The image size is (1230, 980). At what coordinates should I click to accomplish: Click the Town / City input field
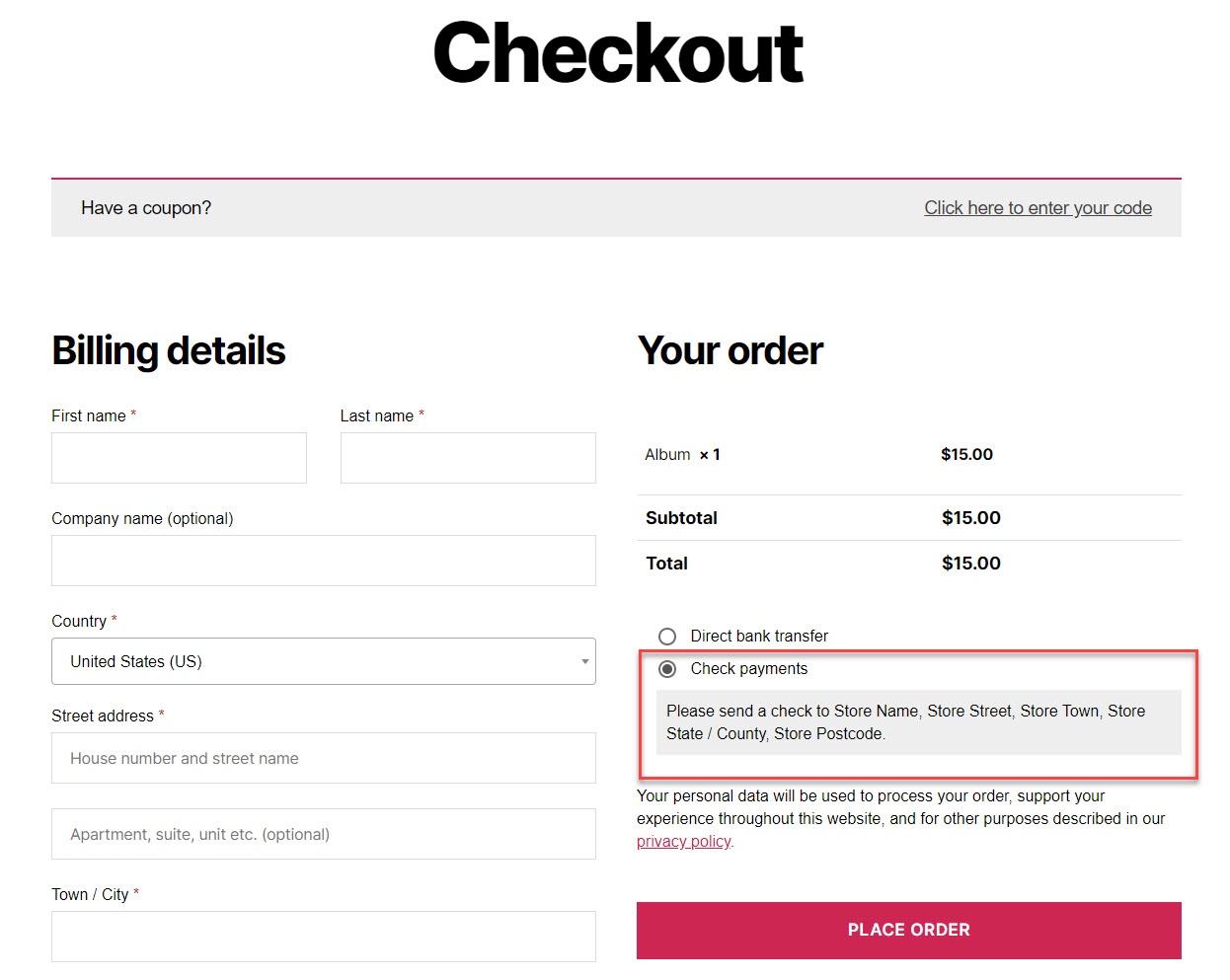[x=323, y=937]
